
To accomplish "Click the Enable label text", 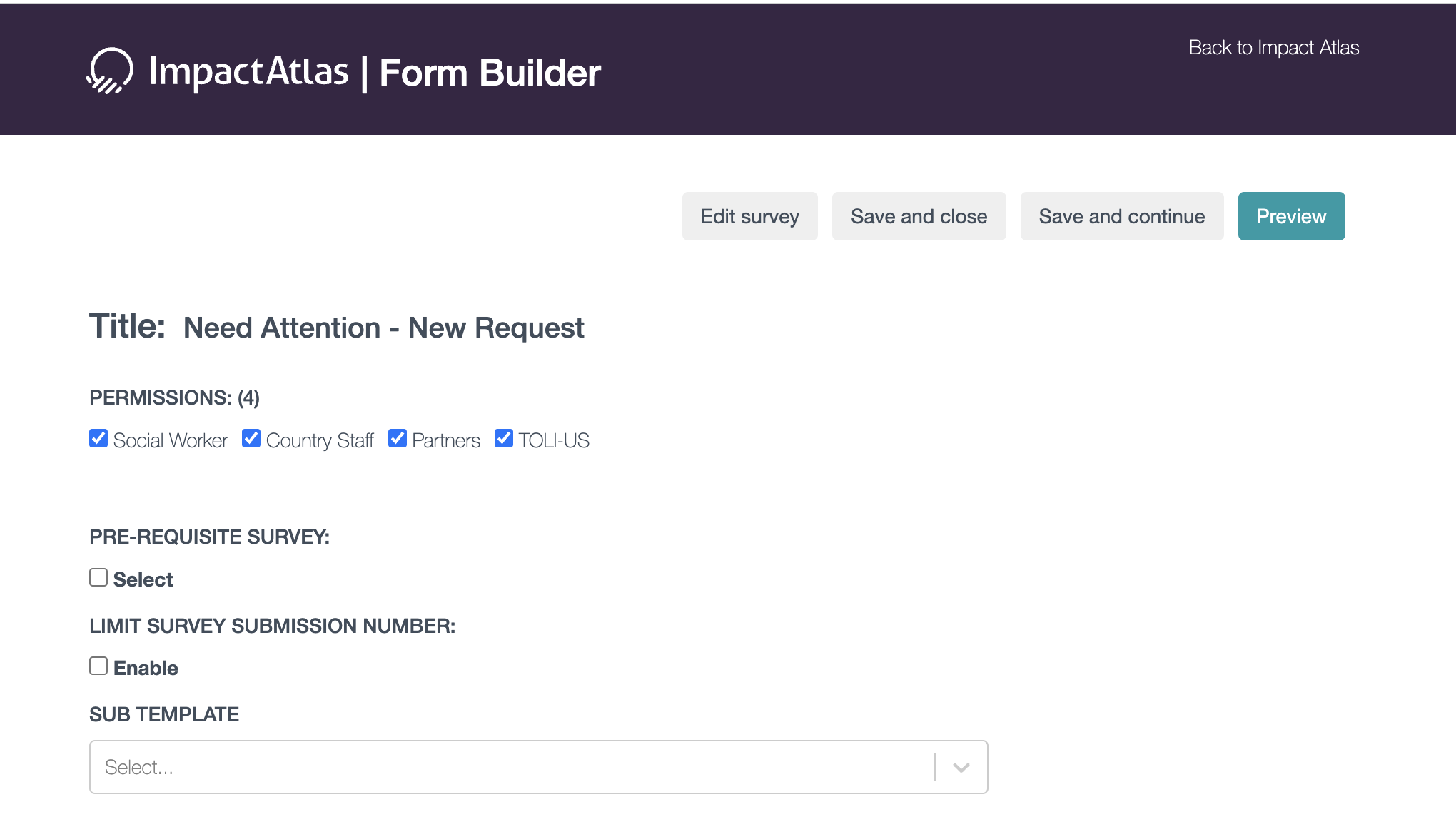I will click(146, 668).
